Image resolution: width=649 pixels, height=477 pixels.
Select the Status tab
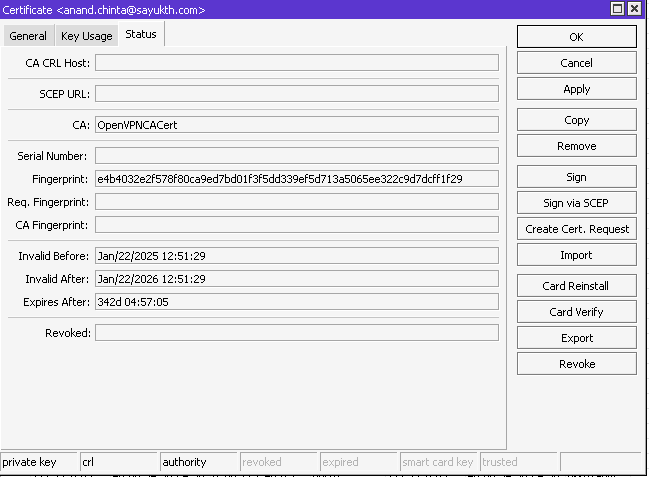click(141, 34)
